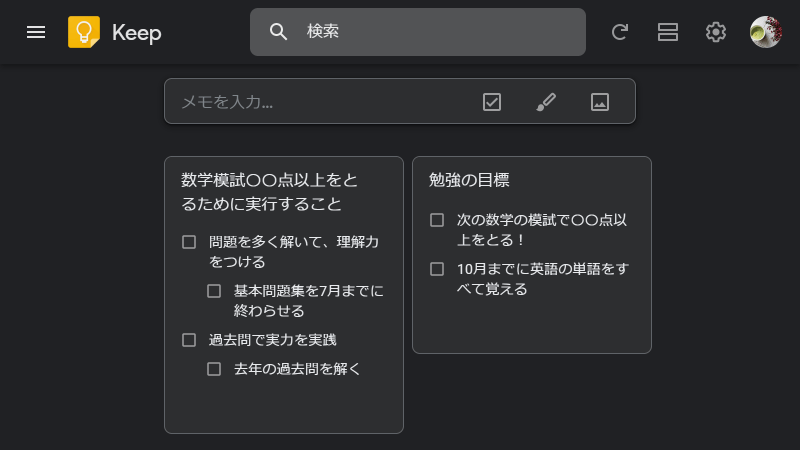Open the account profile avatar

click(x=765, y=32)
